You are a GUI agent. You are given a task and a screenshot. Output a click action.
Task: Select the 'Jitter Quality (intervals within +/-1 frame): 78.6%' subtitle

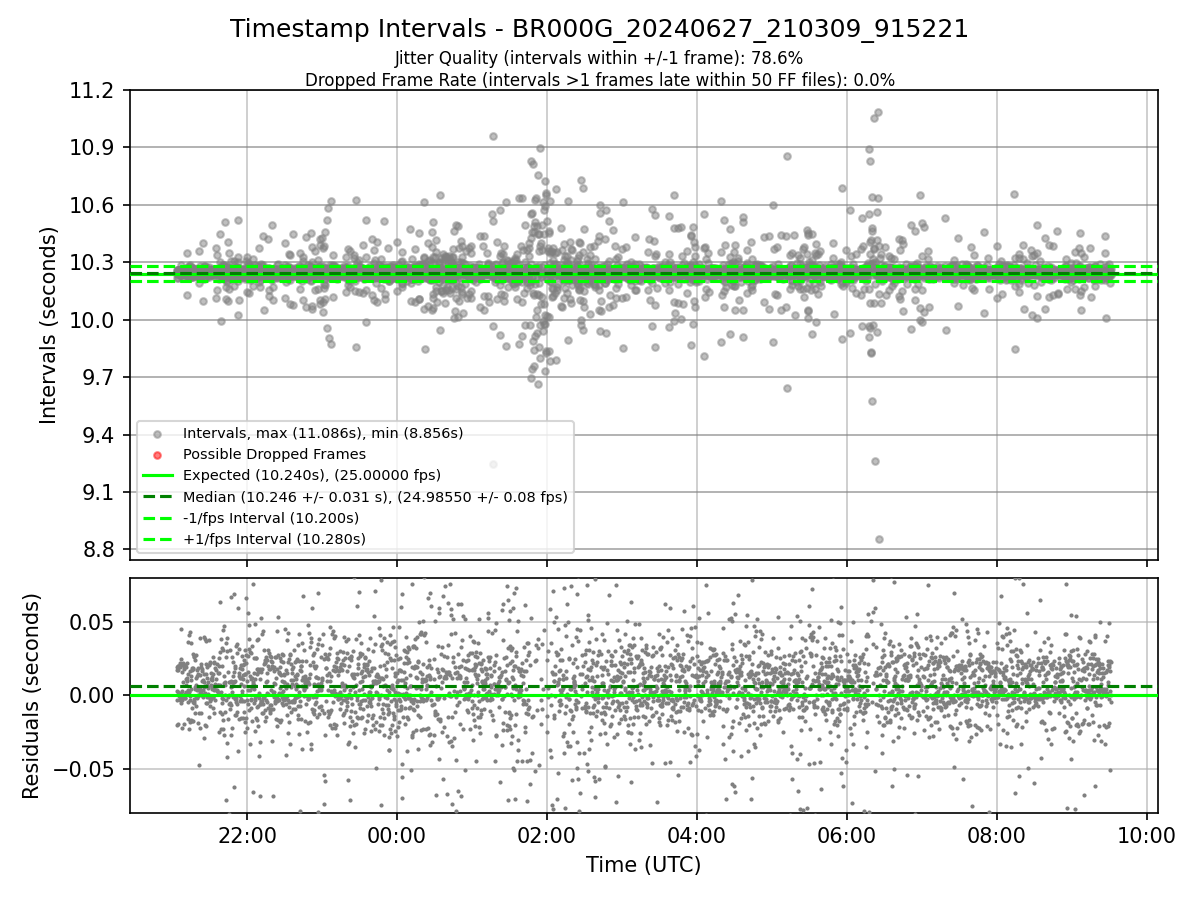coord(599,58)
